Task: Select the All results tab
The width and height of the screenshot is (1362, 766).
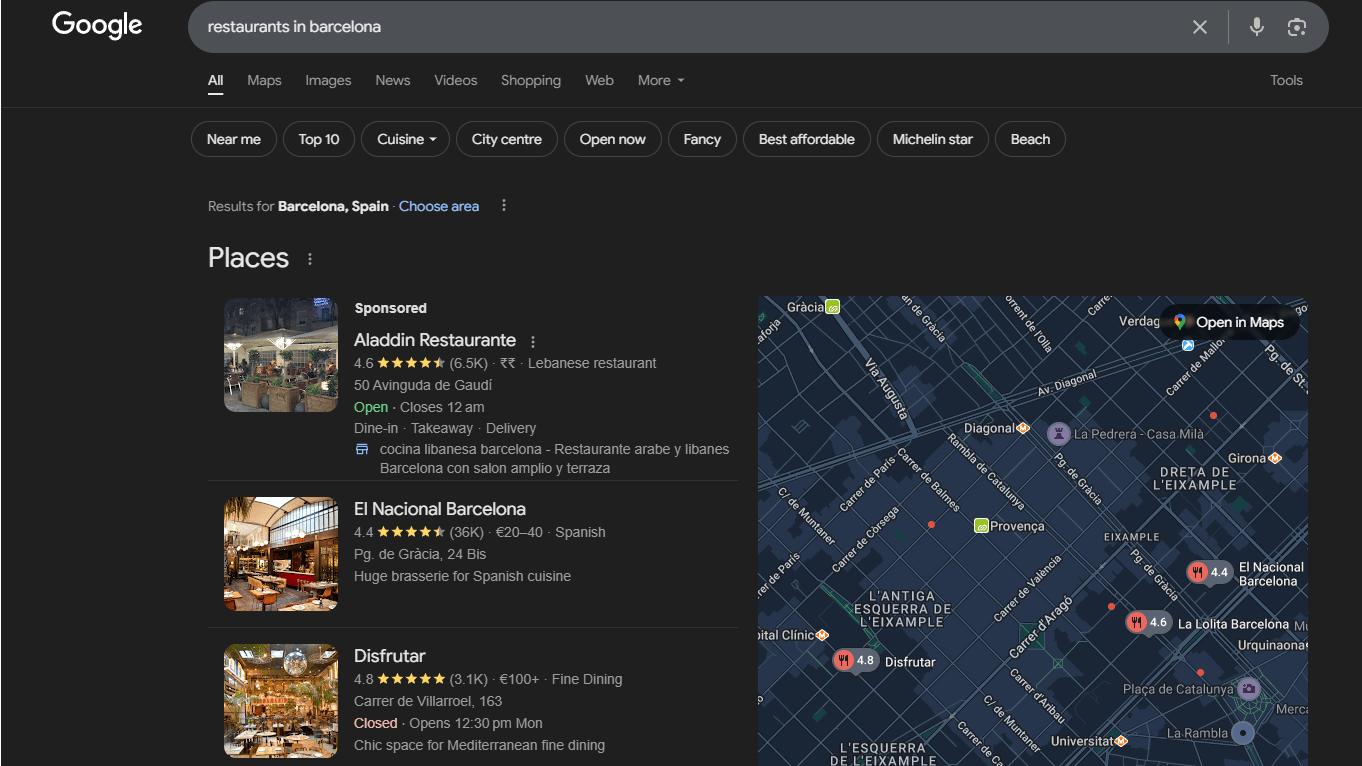Action: pyautogui.click(x=215, y=80)
